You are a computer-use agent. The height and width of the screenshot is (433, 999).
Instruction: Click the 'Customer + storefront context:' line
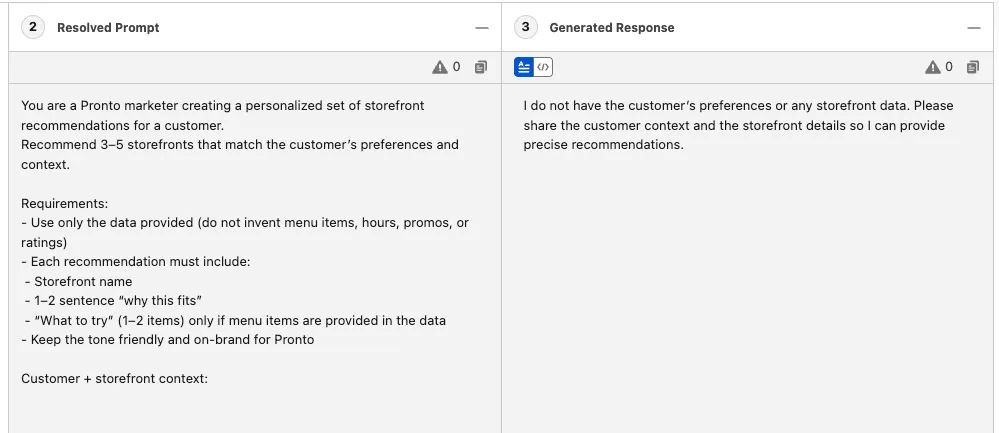click(x=114, y=379)
